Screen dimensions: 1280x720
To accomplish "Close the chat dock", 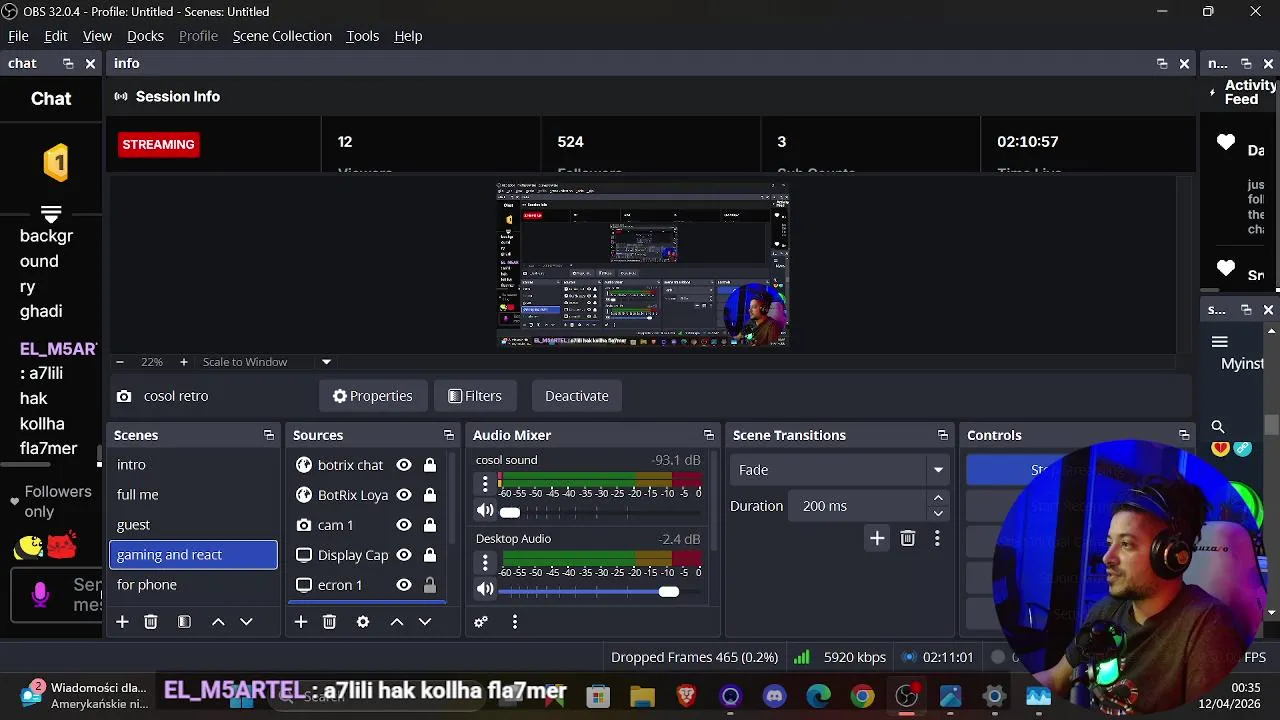I will pyautogui.click(x=90, y=63).
